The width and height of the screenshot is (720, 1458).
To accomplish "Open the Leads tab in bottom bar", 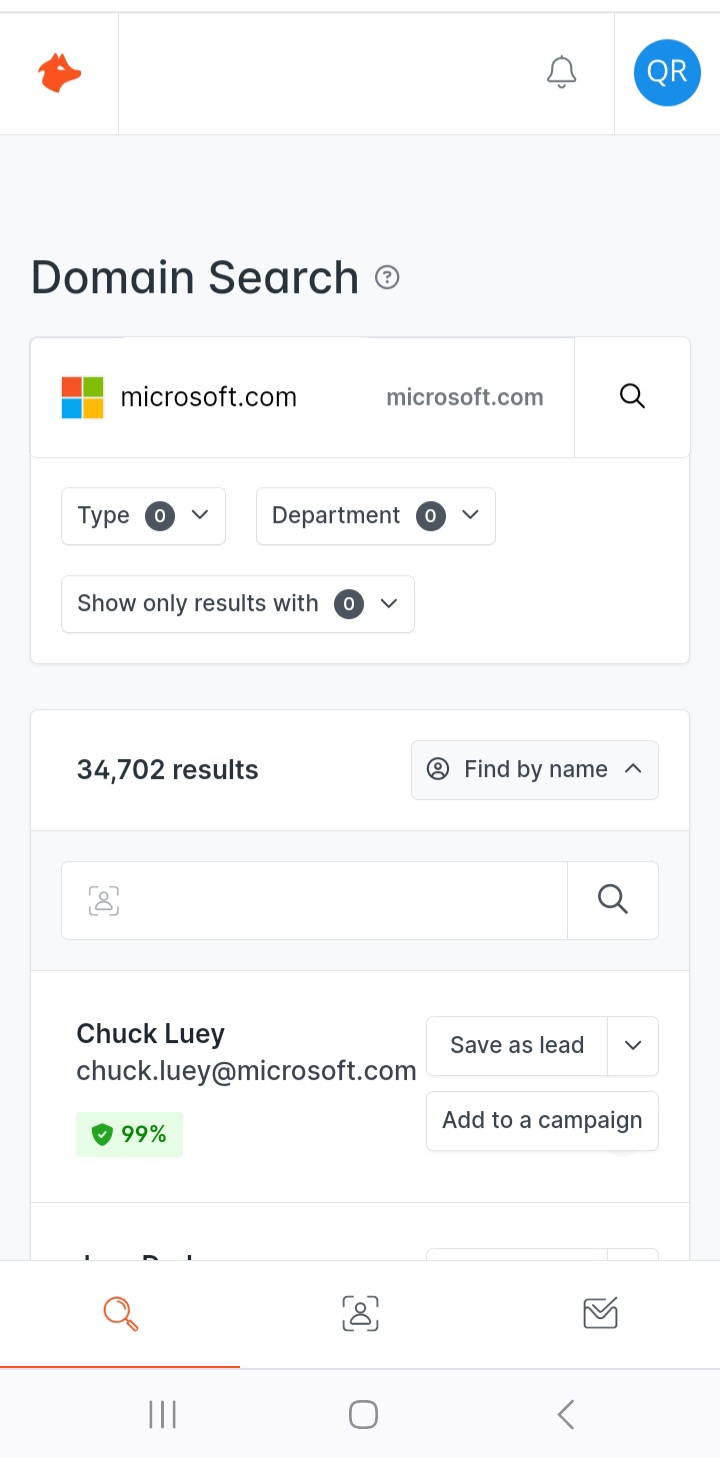I will (x=360, y=1313).
